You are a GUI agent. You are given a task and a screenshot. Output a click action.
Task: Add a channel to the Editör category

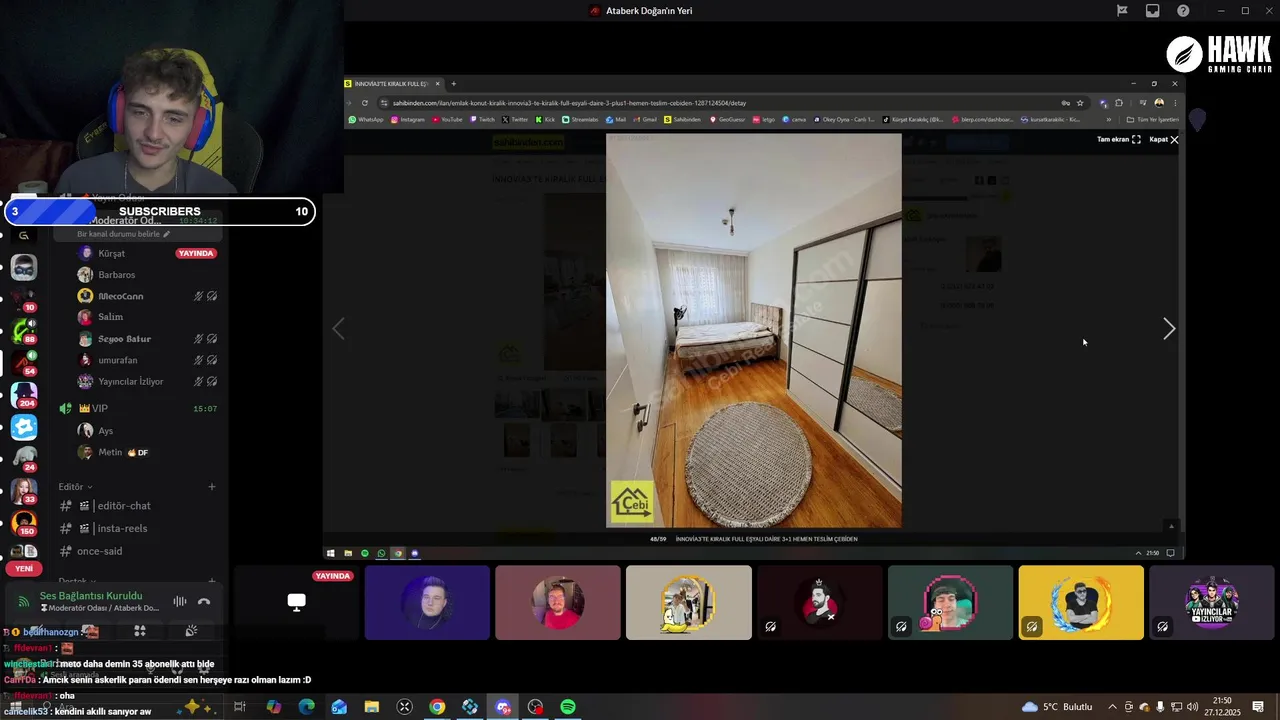point(212,487)
